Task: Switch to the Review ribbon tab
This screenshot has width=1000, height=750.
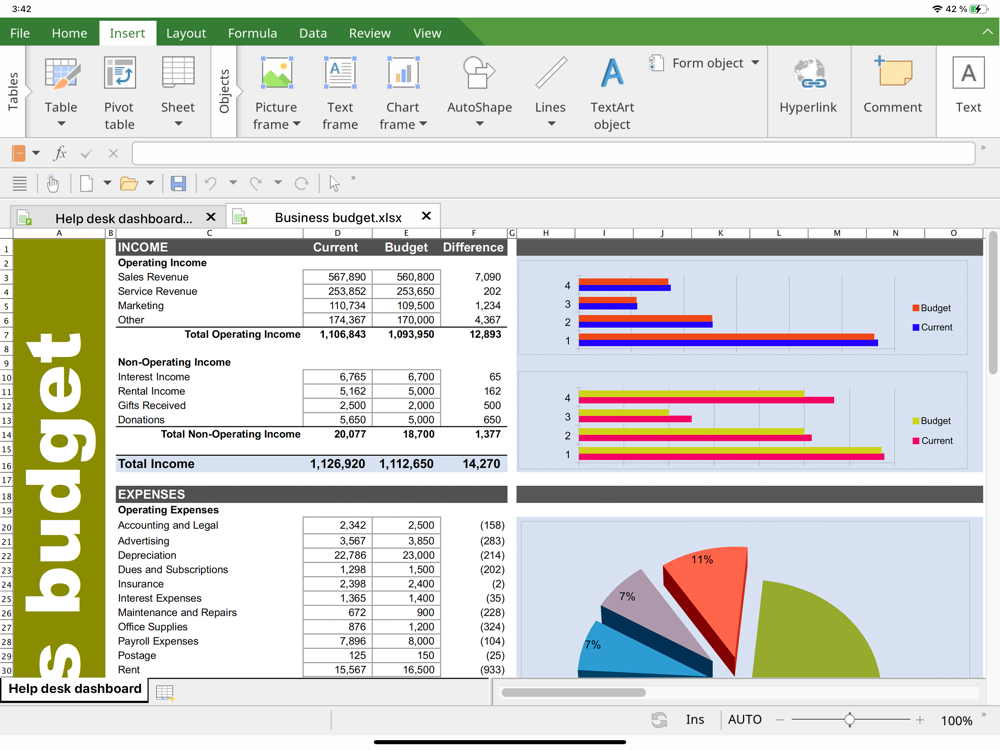Action: pos(369,33)
